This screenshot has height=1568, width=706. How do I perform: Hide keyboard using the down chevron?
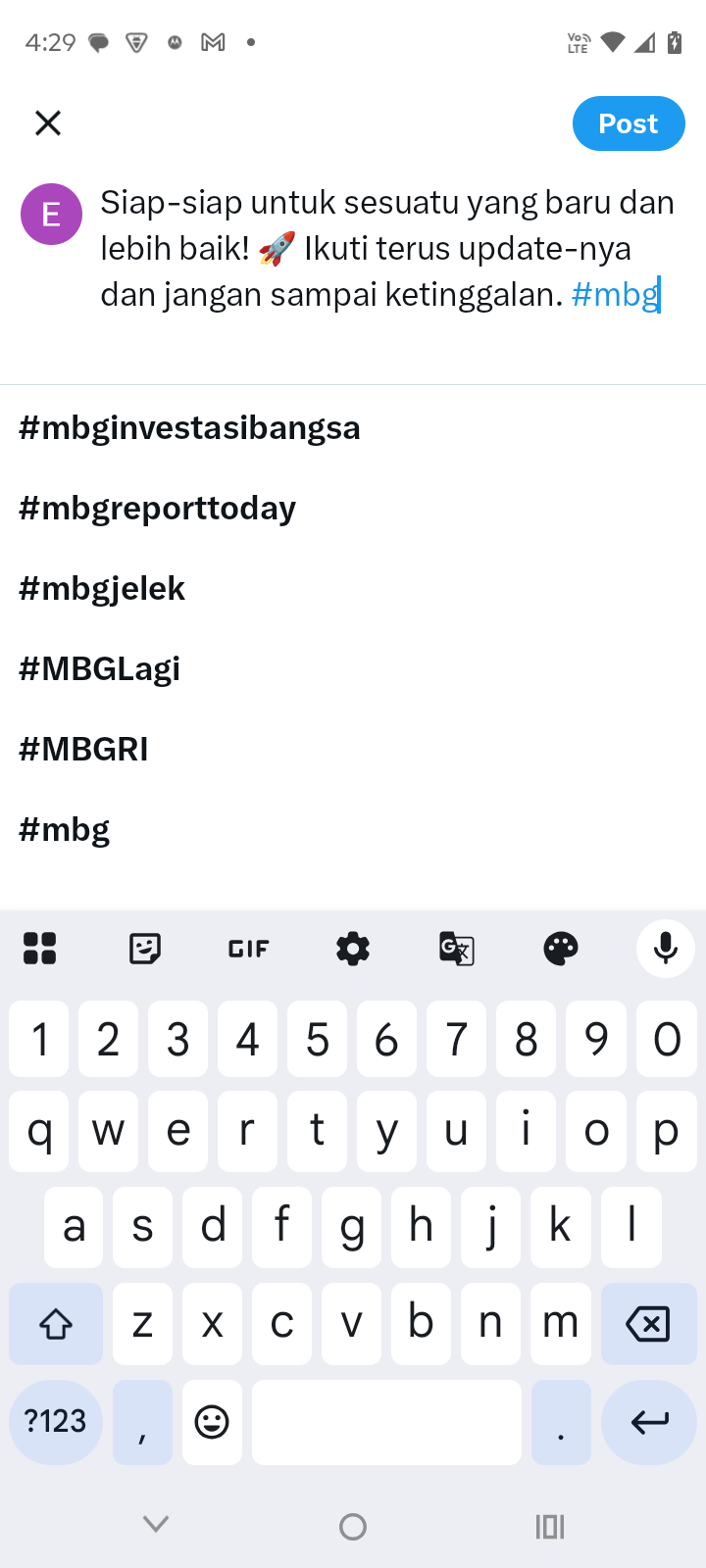(156, 1524)
